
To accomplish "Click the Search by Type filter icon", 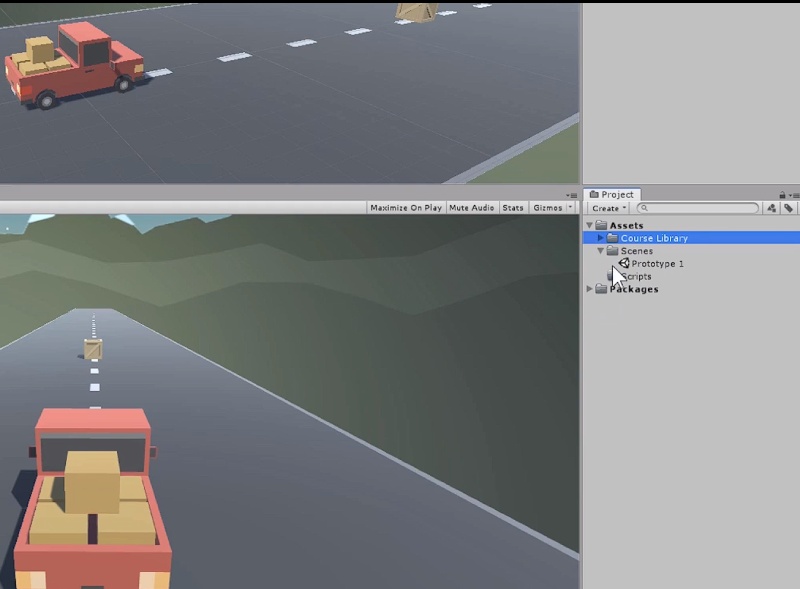I will (771, 208).
